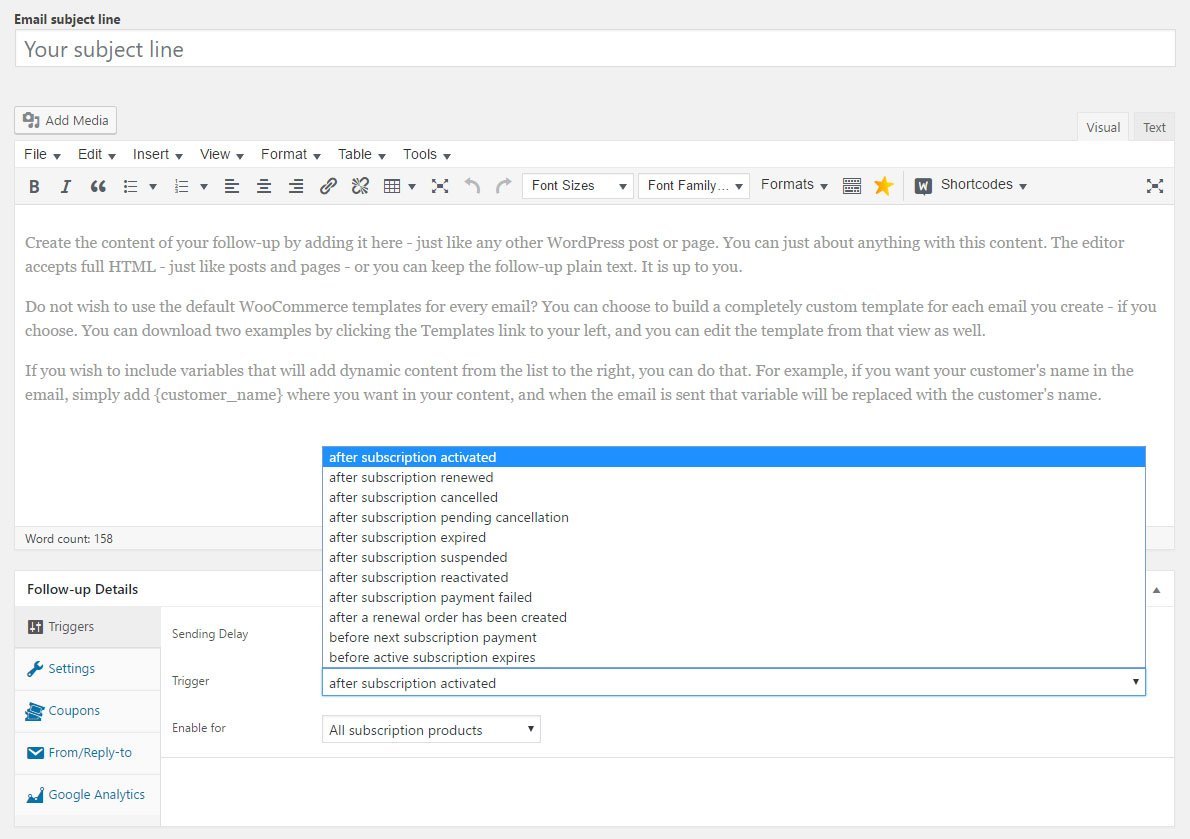Select 'after subscription cancelled' option
Viewport: 1190px width, 839px height.
[413, 497]
